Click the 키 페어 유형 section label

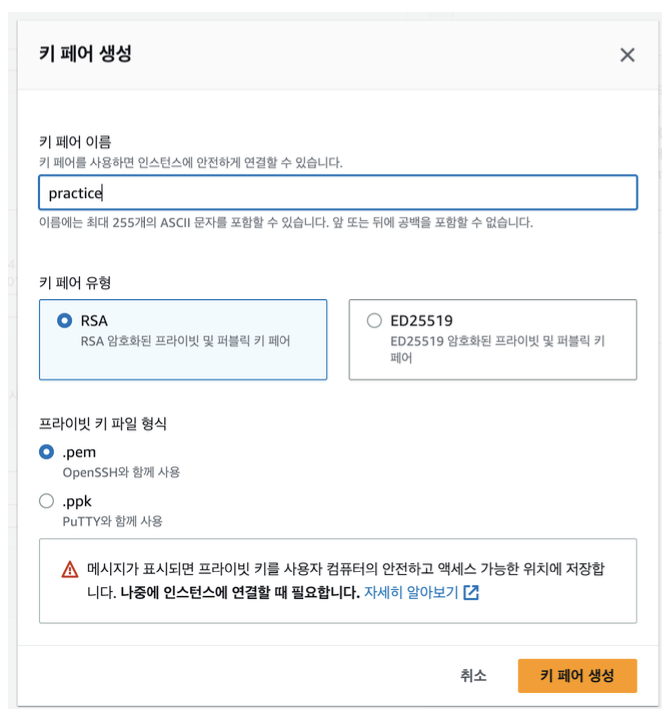pyautogui.click(x=75, y=283)
